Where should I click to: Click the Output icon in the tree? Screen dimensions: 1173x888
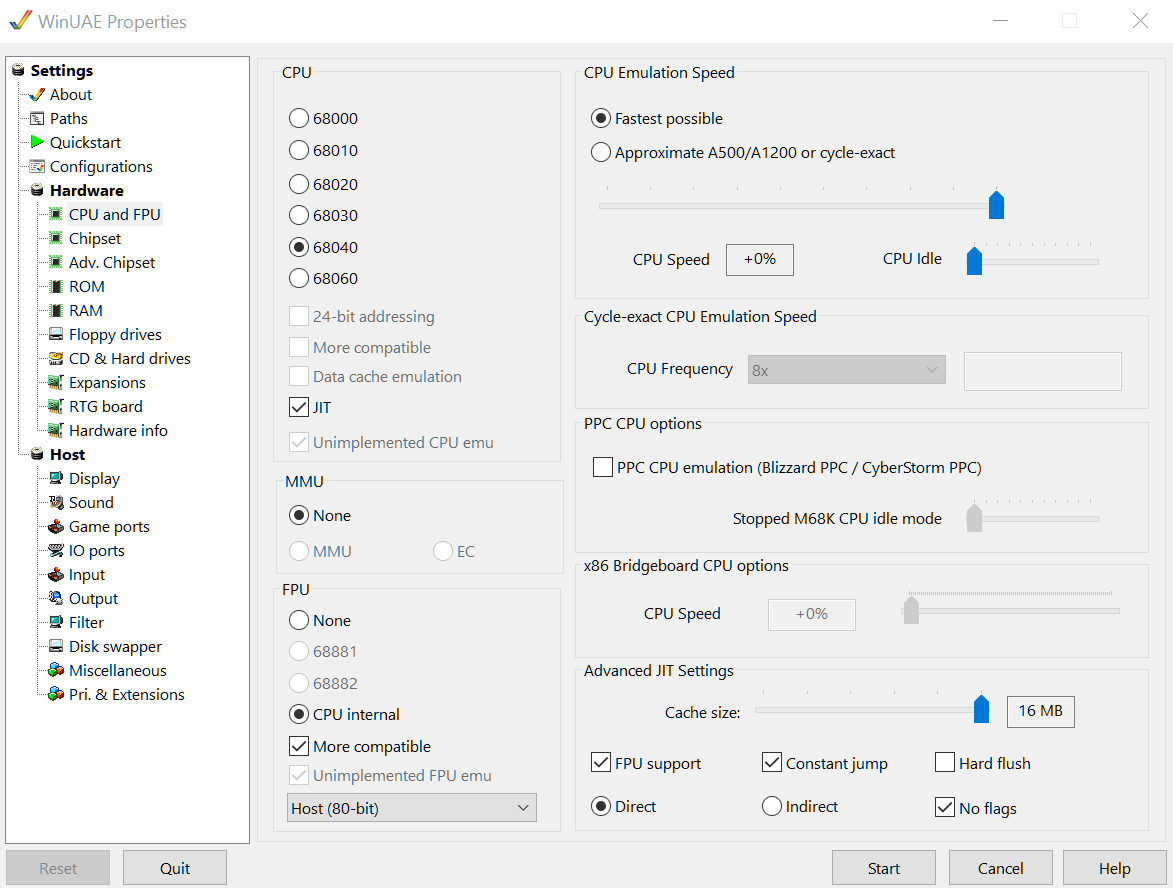point(55,598)
